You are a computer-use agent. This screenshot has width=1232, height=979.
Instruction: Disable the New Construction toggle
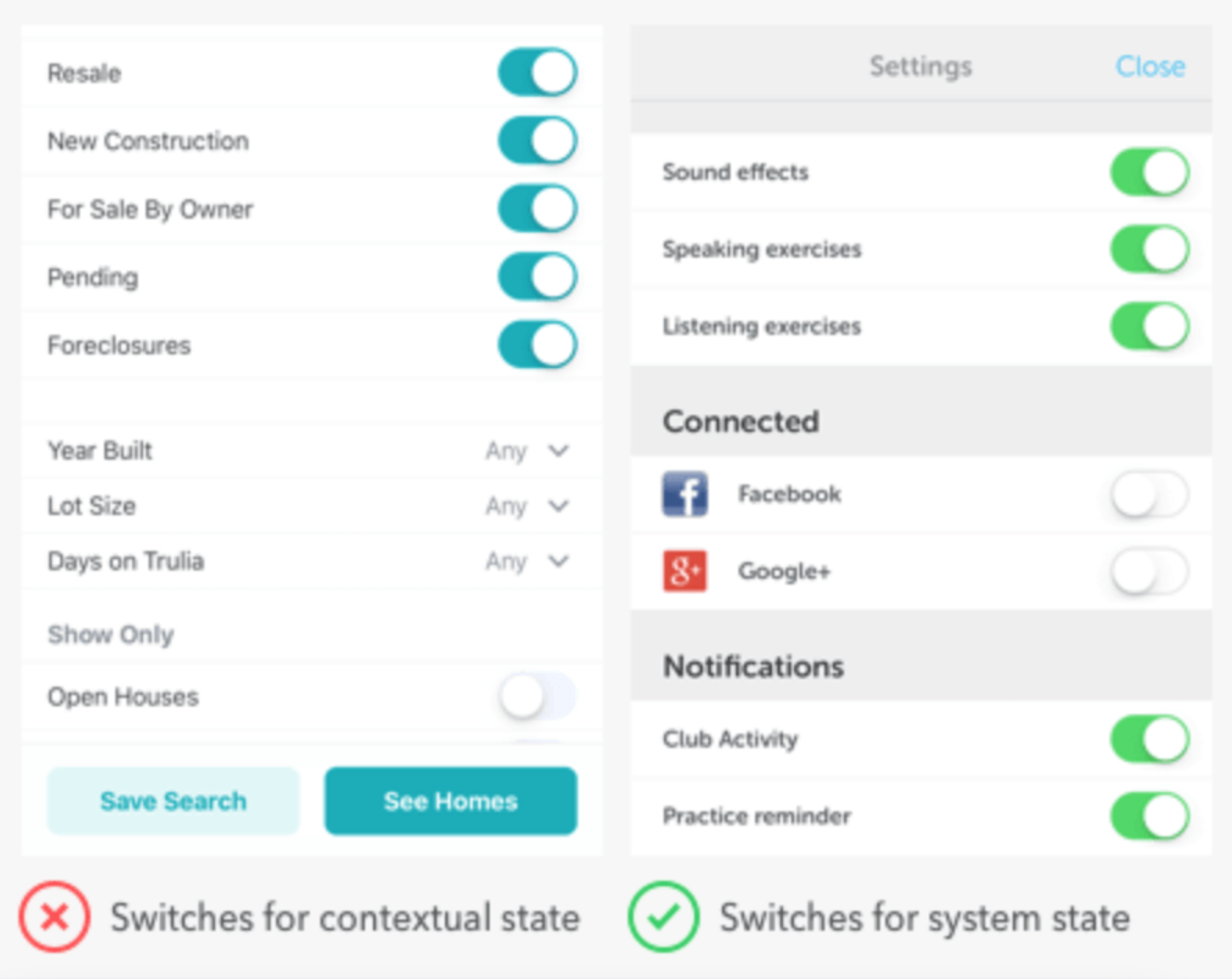pos(538,141)
